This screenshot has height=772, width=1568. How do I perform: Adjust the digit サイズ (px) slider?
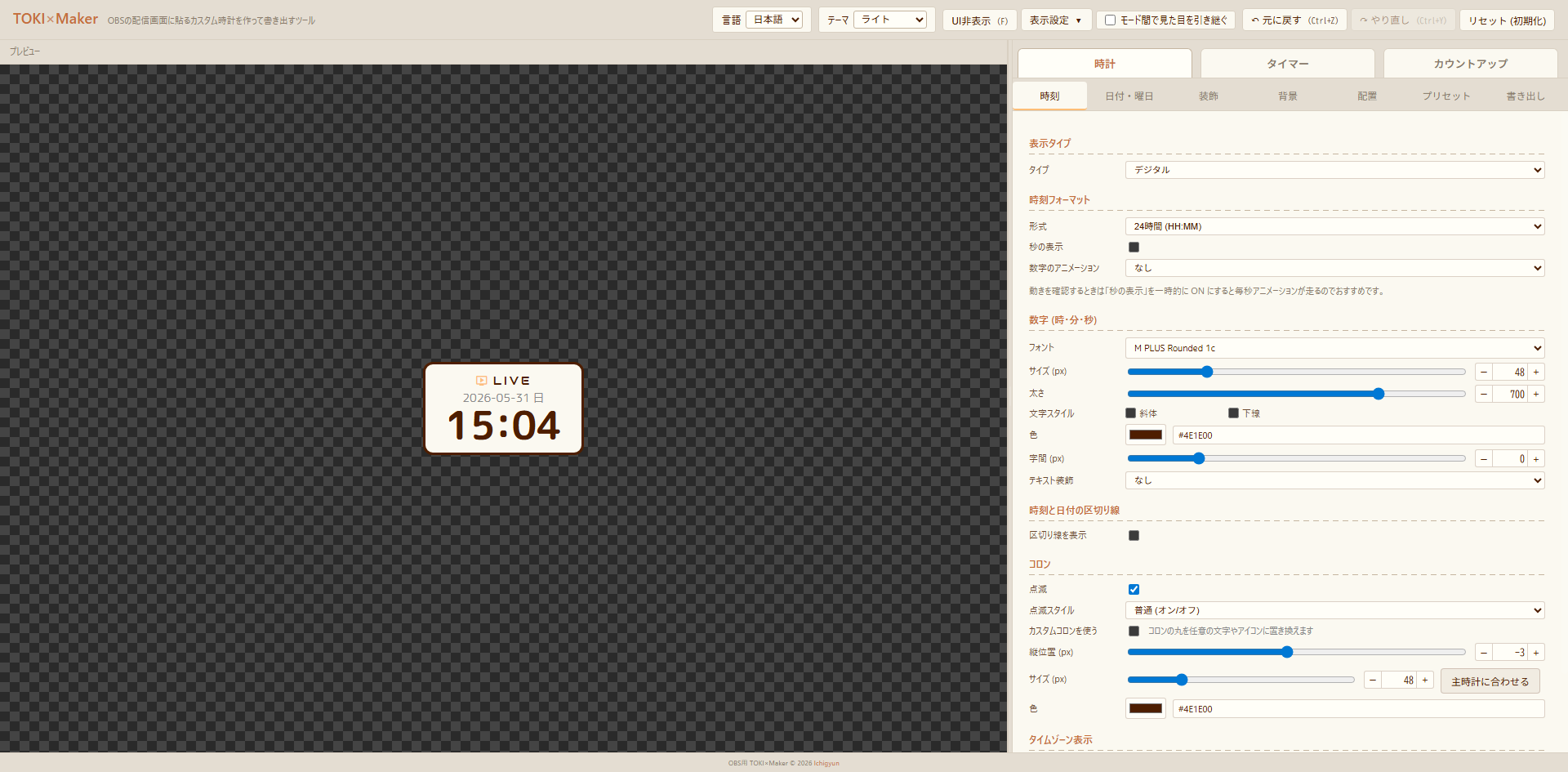click(1296, 372)
